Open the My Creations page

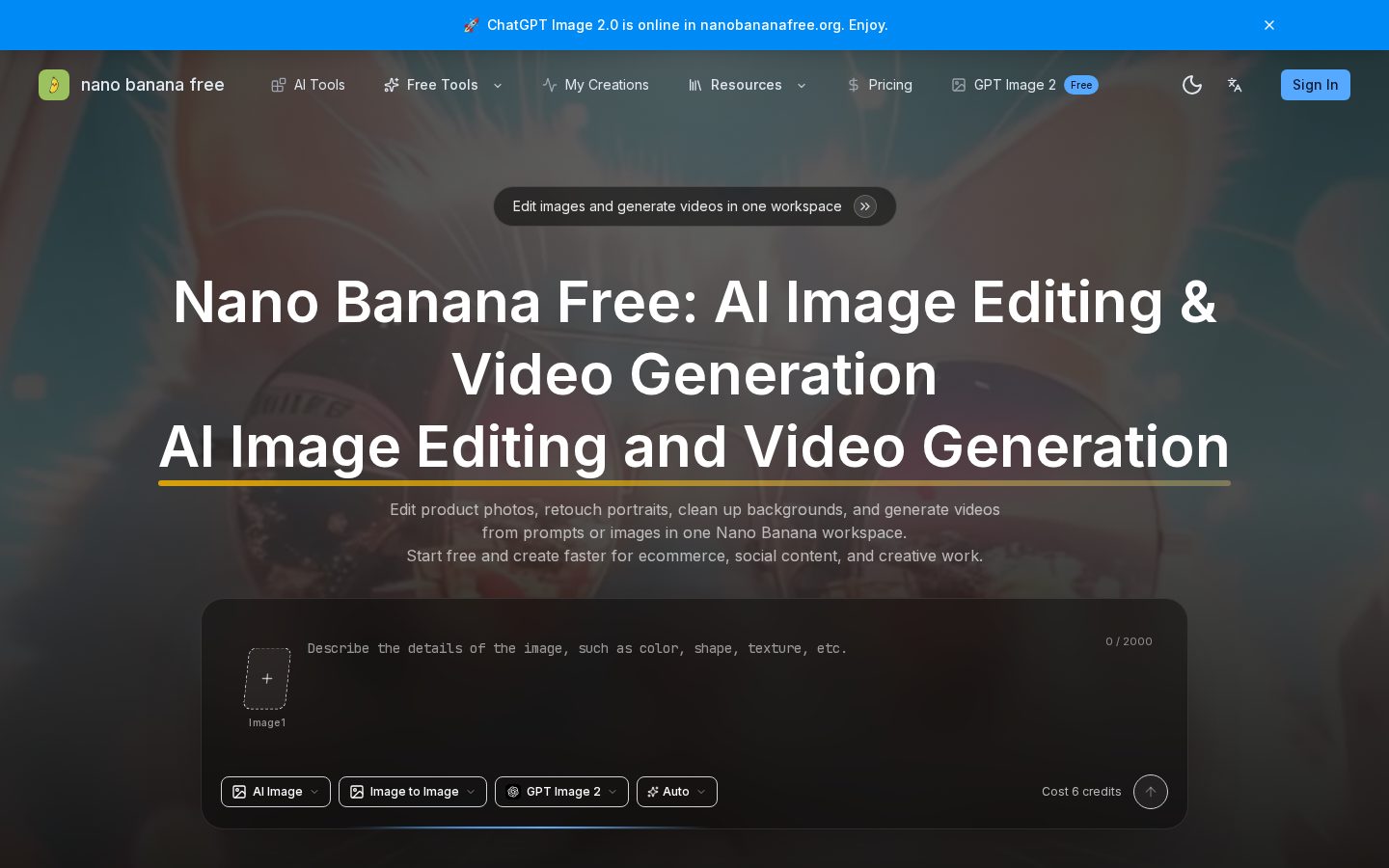595,85
